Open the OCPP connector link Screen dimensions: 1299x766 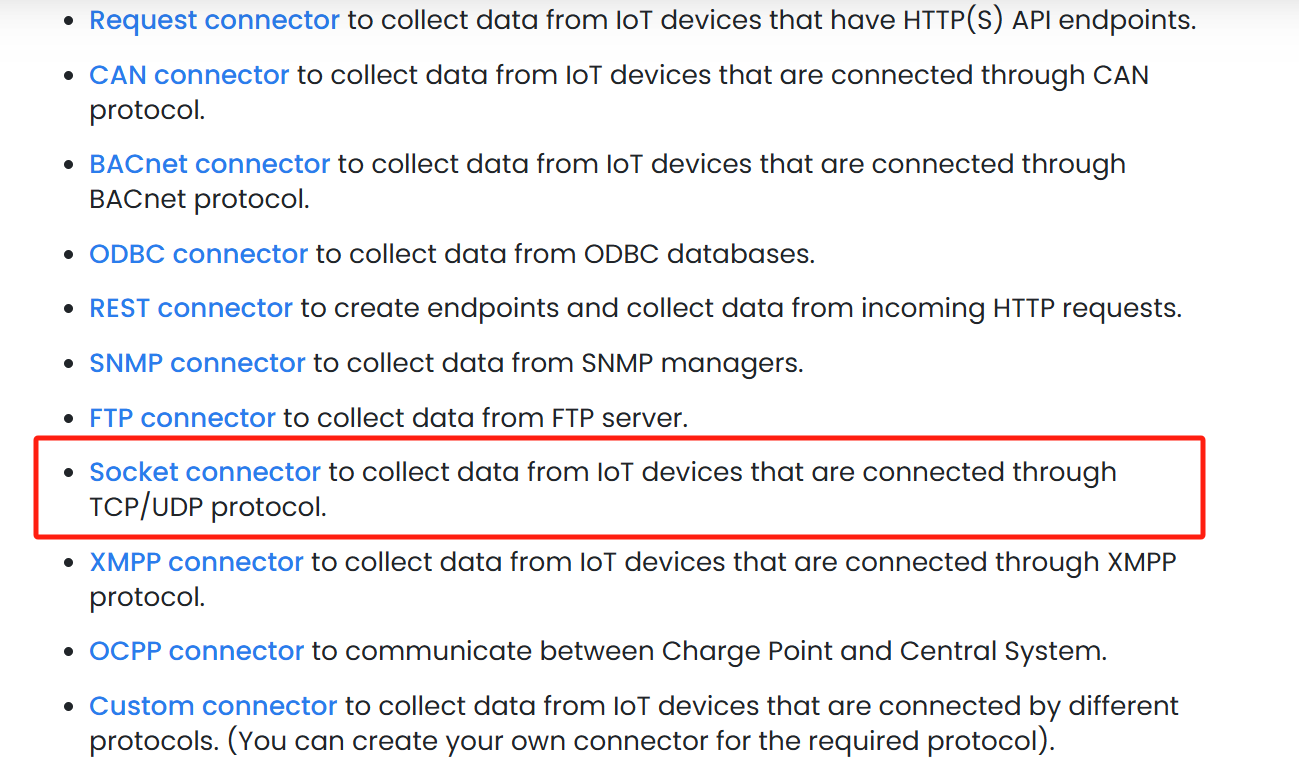coord(196,651)
